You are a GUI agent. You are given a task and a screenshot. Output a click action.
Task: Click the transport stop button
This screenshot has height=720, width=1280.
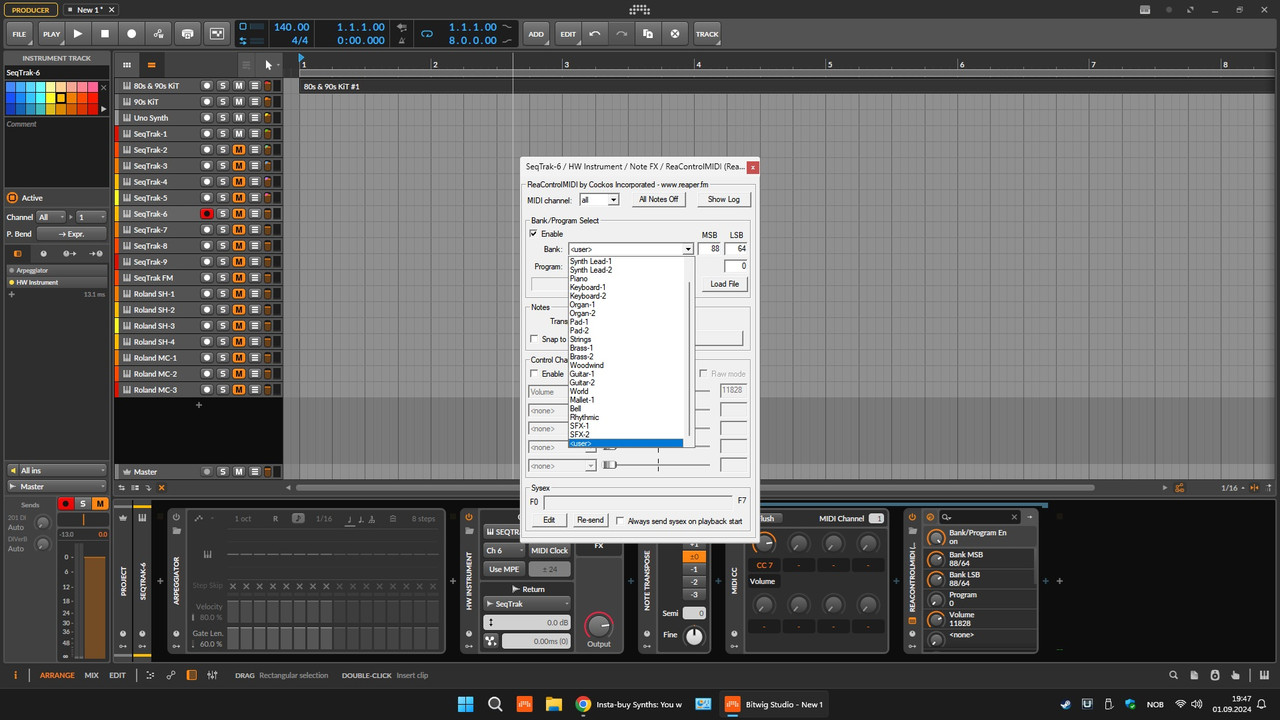pos(105,33)
